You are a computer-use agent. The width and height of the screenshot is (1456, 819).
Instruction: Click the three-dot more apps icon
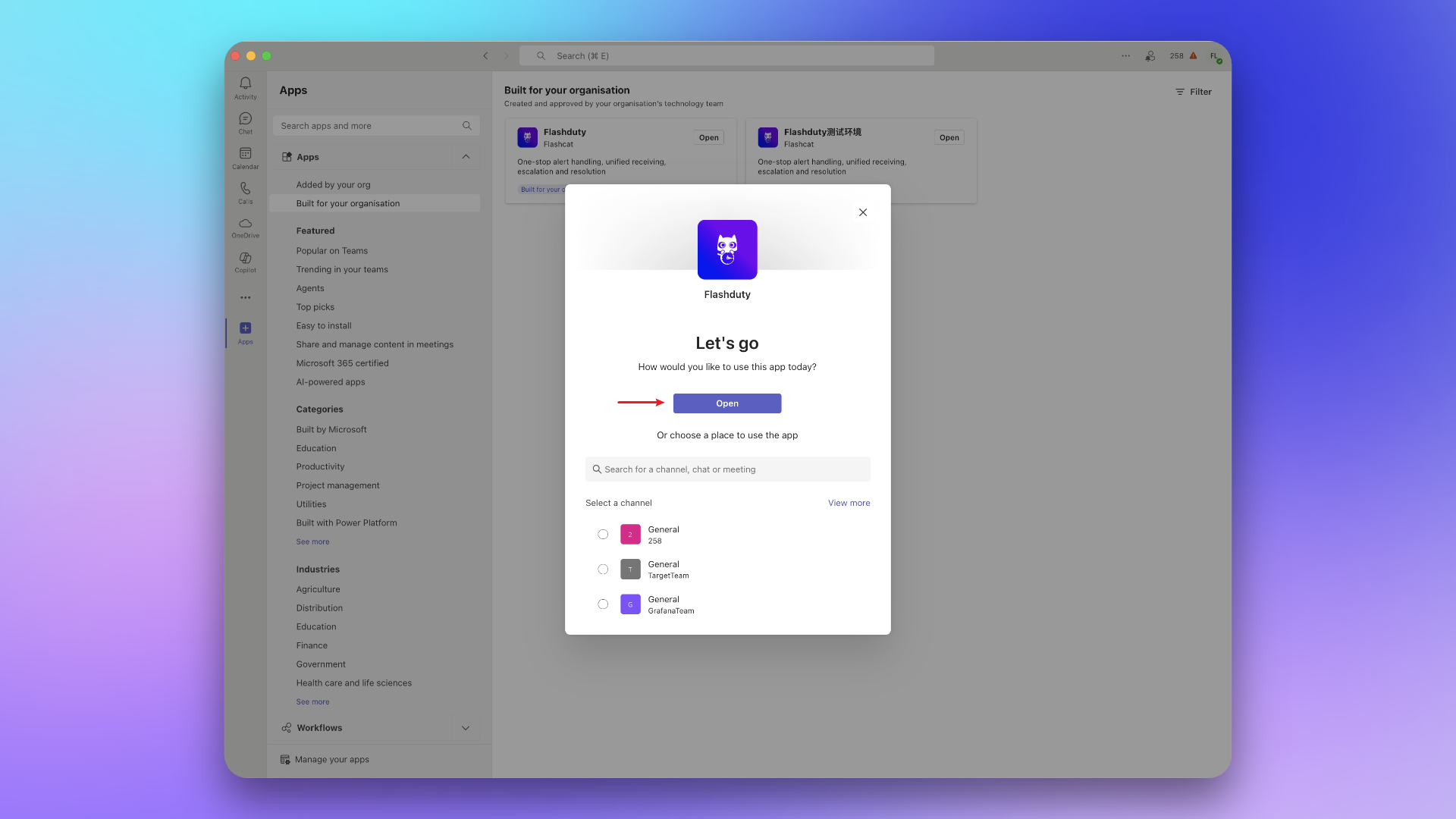coord(245,297)
